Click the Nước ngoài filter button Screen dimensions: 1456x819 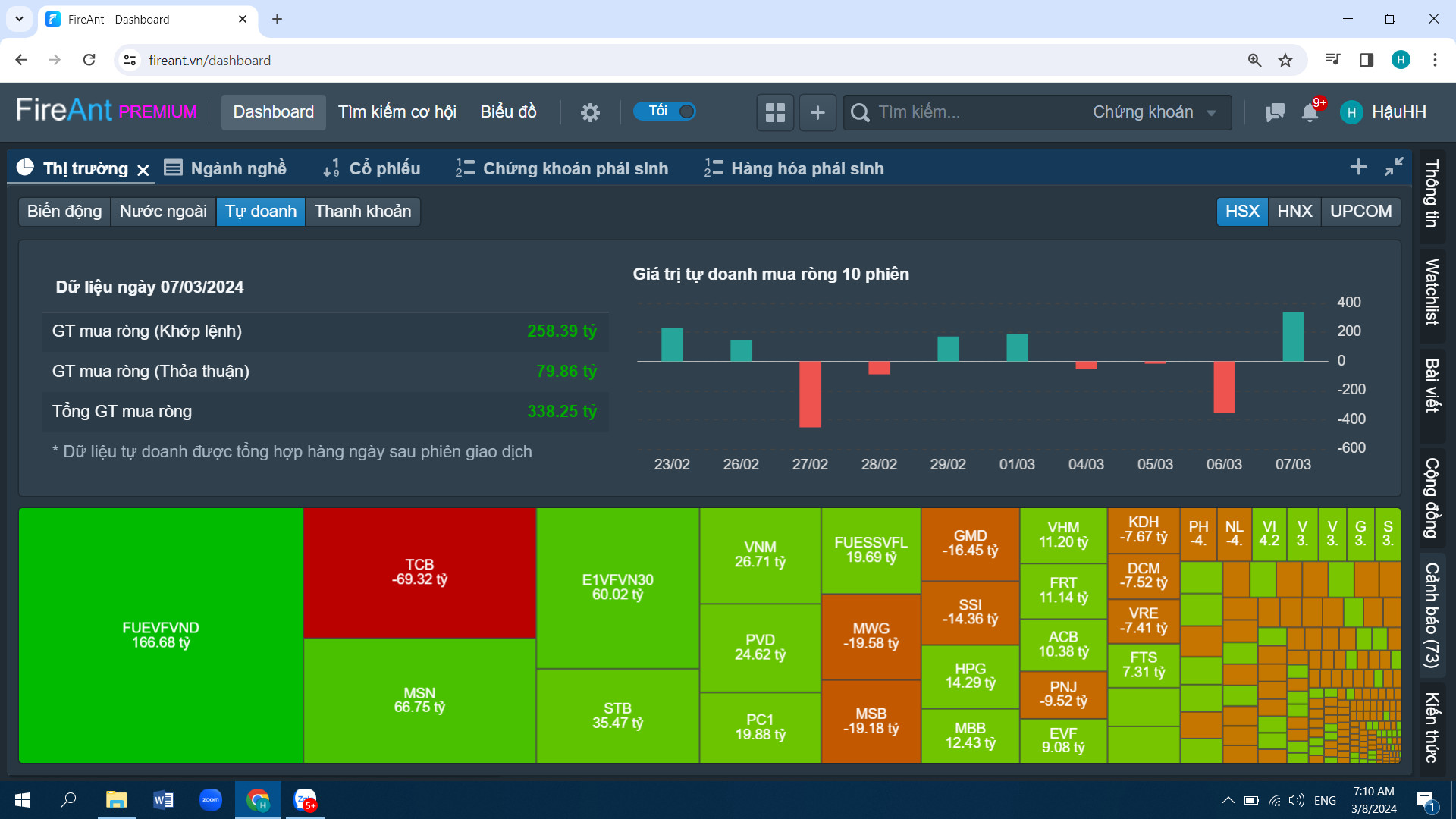pyautogui.click(x=163, y=211)
